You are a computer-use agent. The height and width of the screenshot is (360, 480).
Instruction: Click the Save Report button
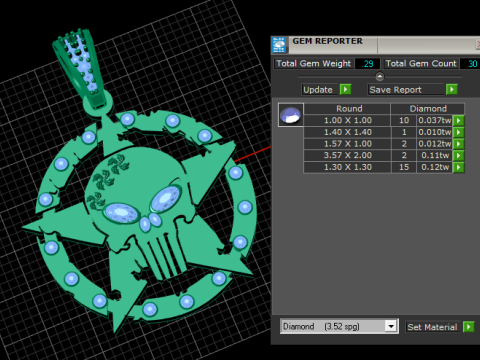pyautogui.click(x=406, y=89)
